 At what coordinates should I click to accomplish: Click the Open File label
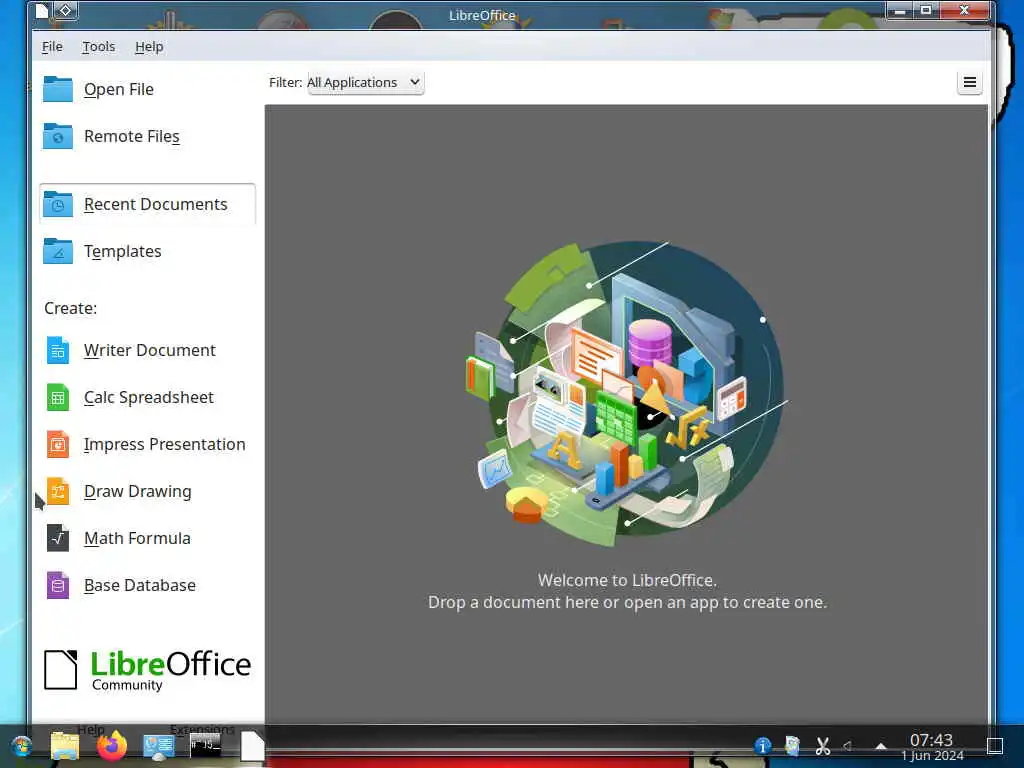point(119,89)
